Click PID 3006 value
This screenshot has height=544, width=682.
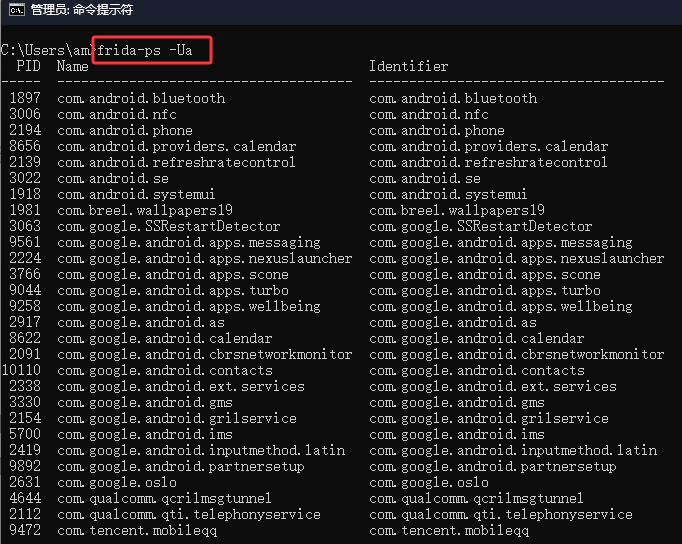point(25,114)
